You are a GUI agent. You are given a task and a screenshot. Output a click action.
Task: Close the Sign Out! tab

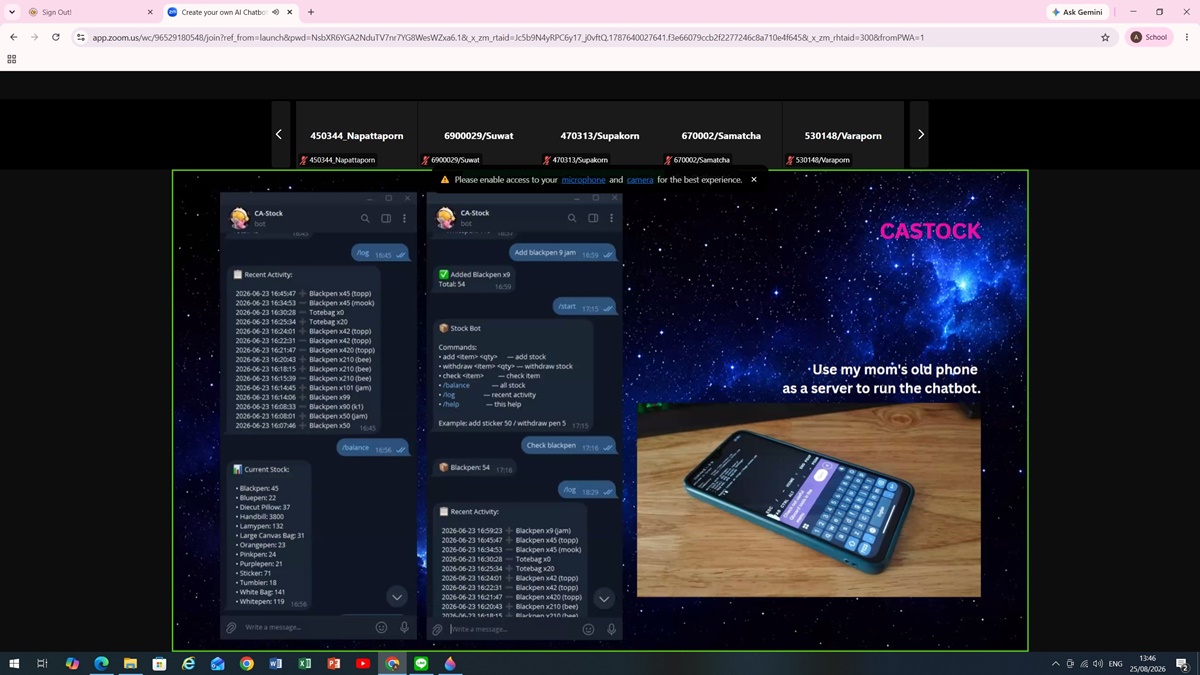click(150, 12)
